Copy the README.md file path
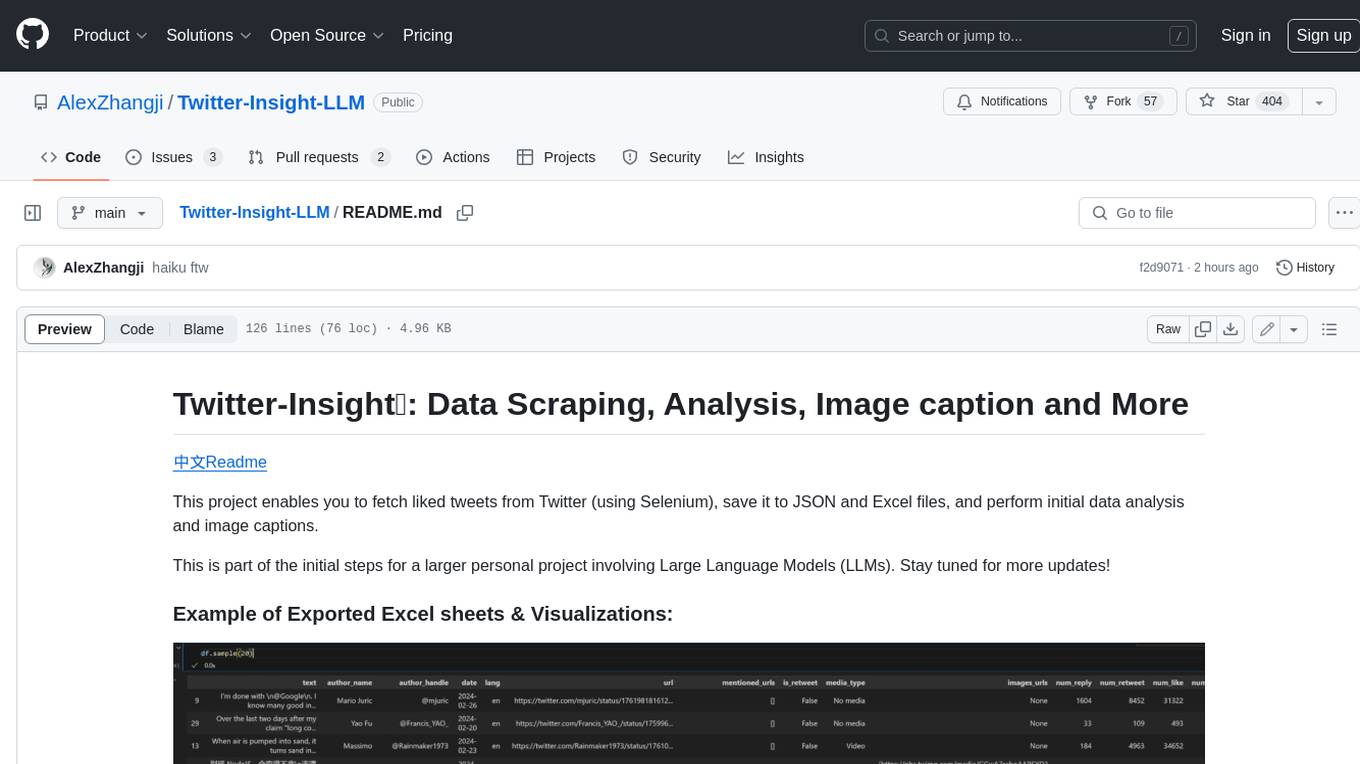1360x764 pixels. pos(464,213)
